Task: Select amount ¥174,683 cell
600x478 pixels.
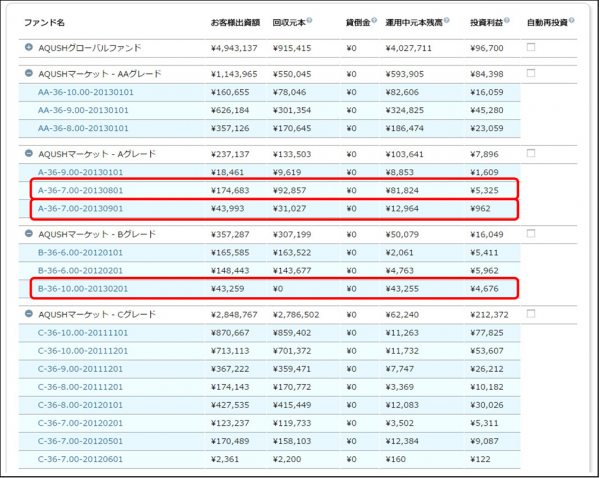Action: click(x=230, y=190)
